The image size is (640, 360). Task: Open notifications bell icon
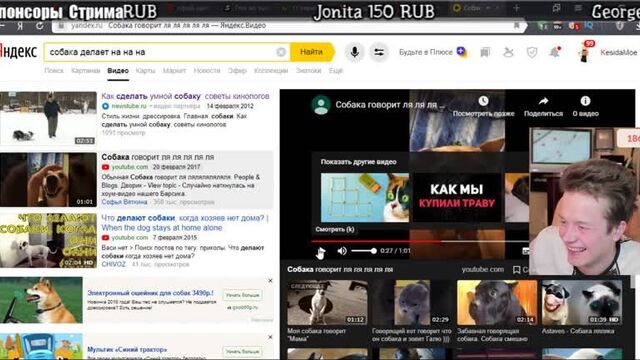click(555, 52)
